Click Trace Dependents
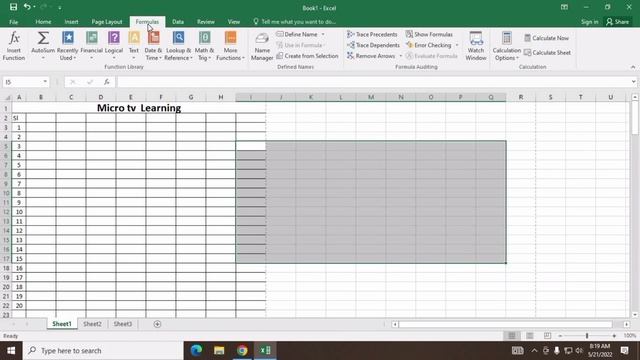Screen dimensions: 640x360 click(373, 45)
